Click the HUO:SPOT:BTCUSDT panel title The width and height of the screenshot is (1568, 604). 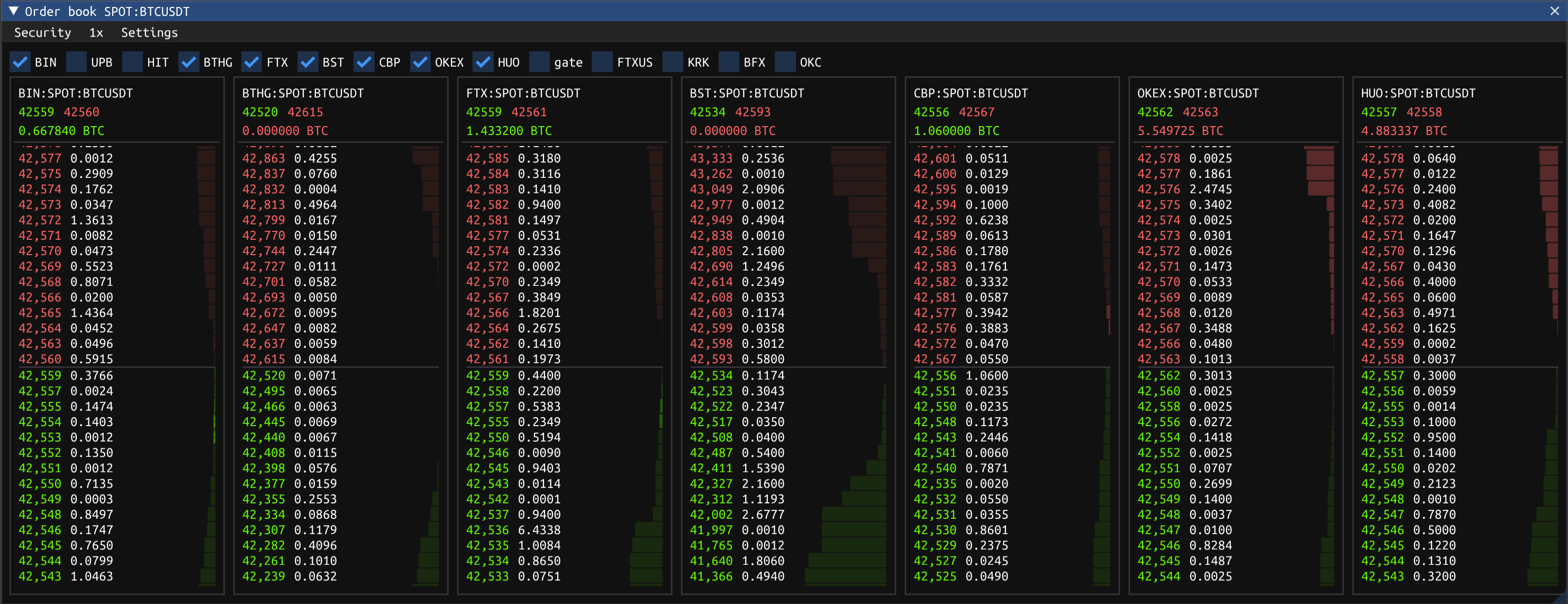[1418, 93]
